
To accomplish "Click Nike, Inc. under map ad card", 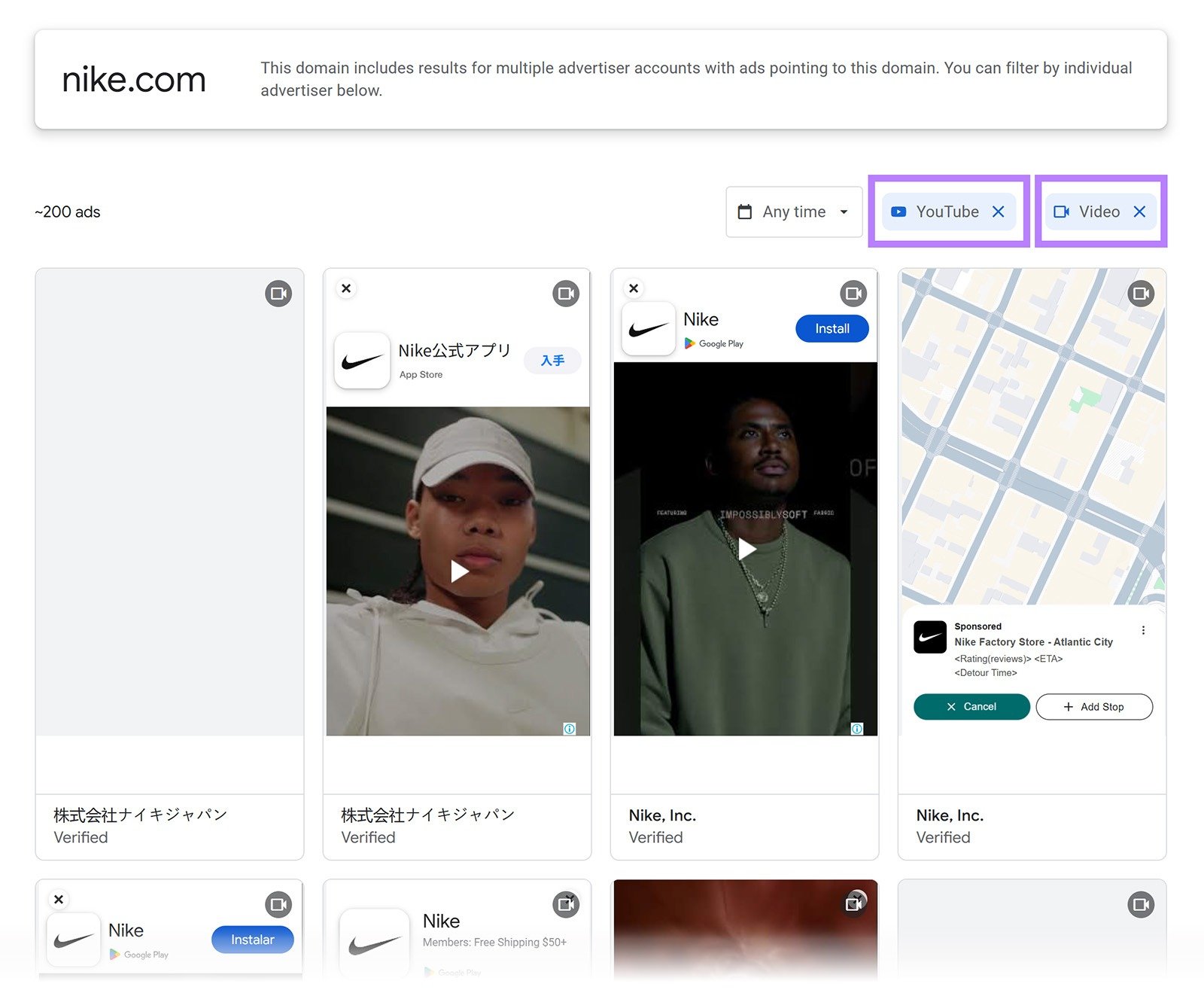I will [x=950, y=815].
